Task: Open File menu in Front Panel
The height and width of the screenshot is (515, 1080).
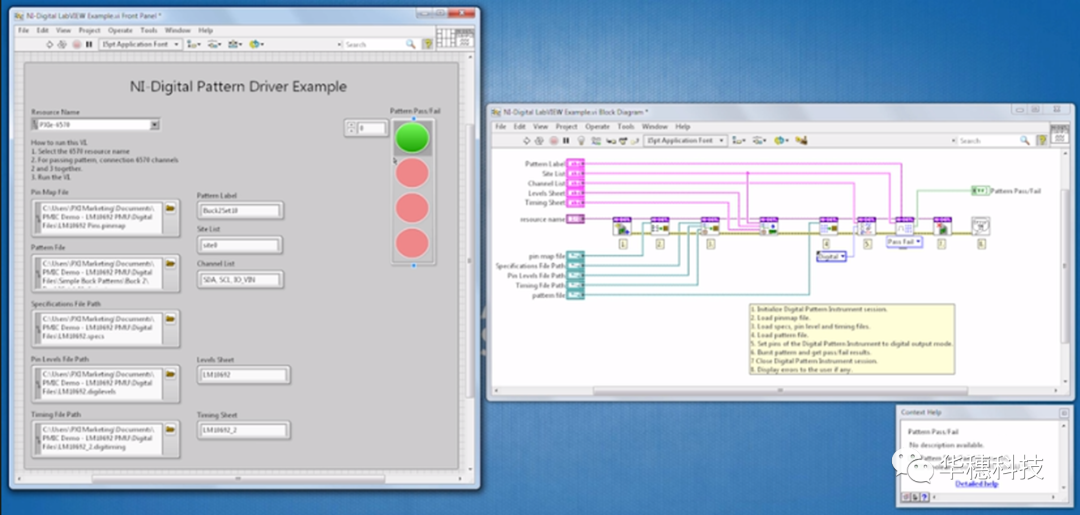Action: pos(23,30)
